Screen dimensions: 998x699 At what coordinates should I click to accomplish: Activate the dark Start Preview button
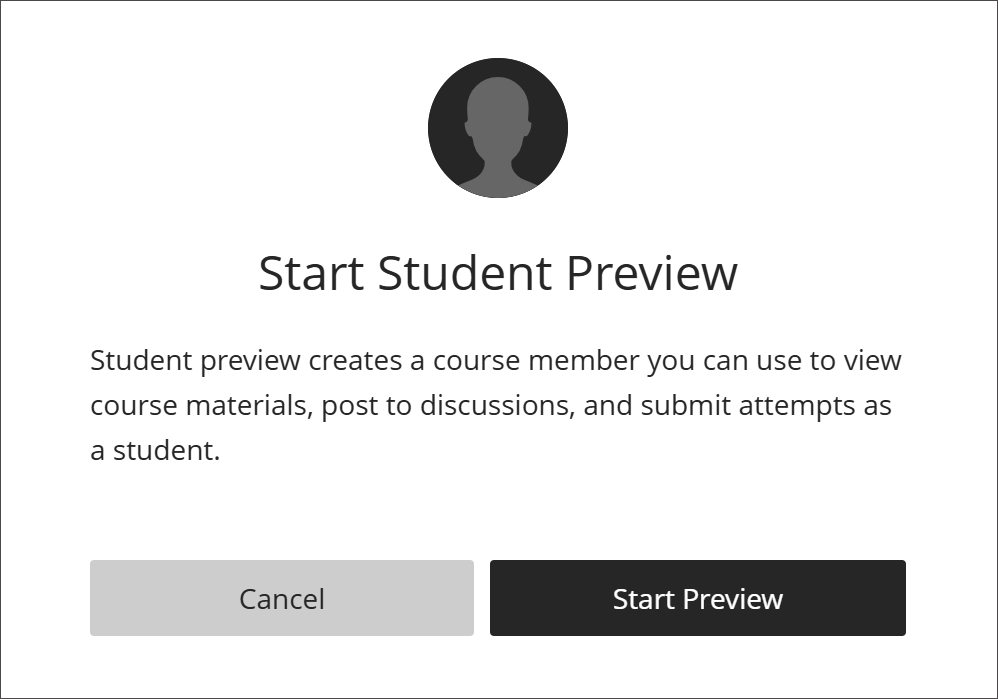(x=697, y=597)
